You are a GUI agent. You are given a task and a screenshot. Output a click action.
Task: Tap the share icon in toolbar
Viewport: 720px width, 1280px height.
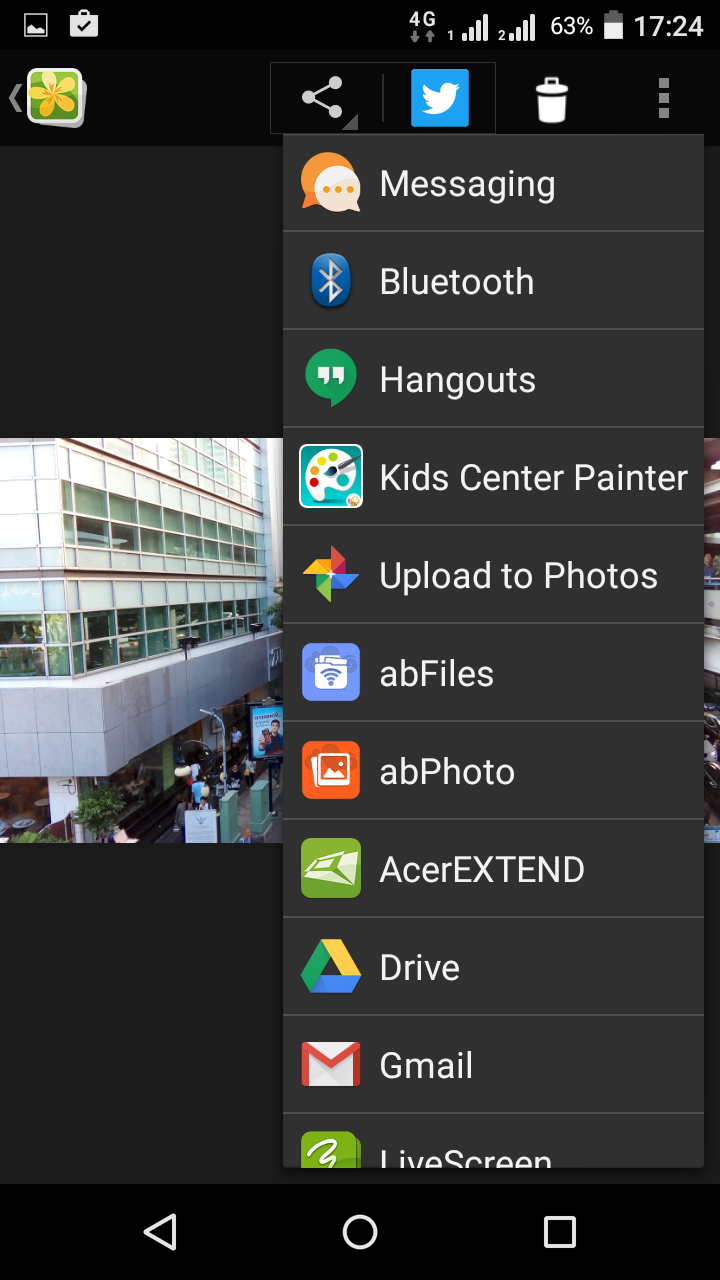coord(323,99)
